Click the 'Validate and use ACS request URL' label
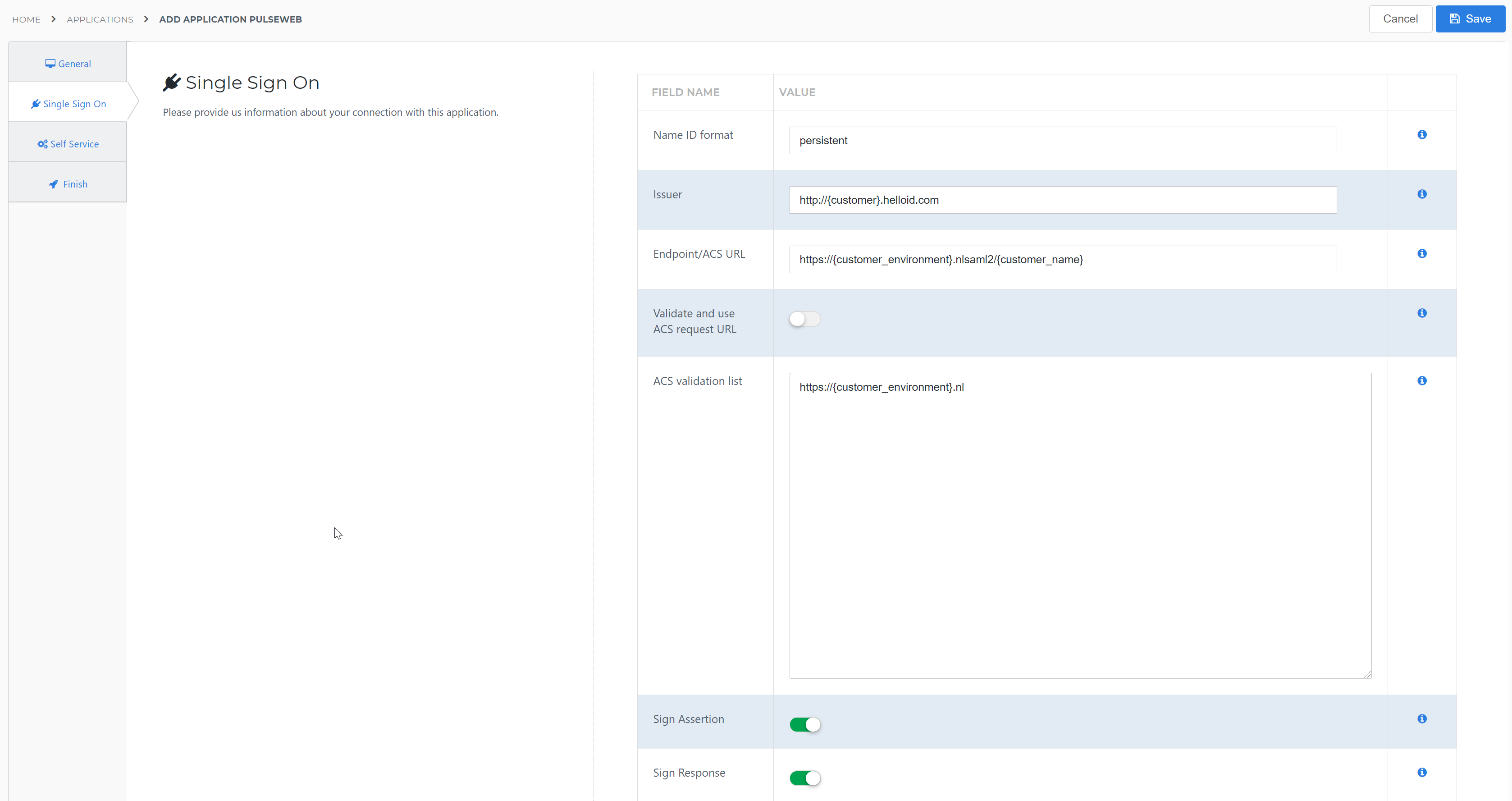Screen dimensions: 1512x801 [694, 321]
